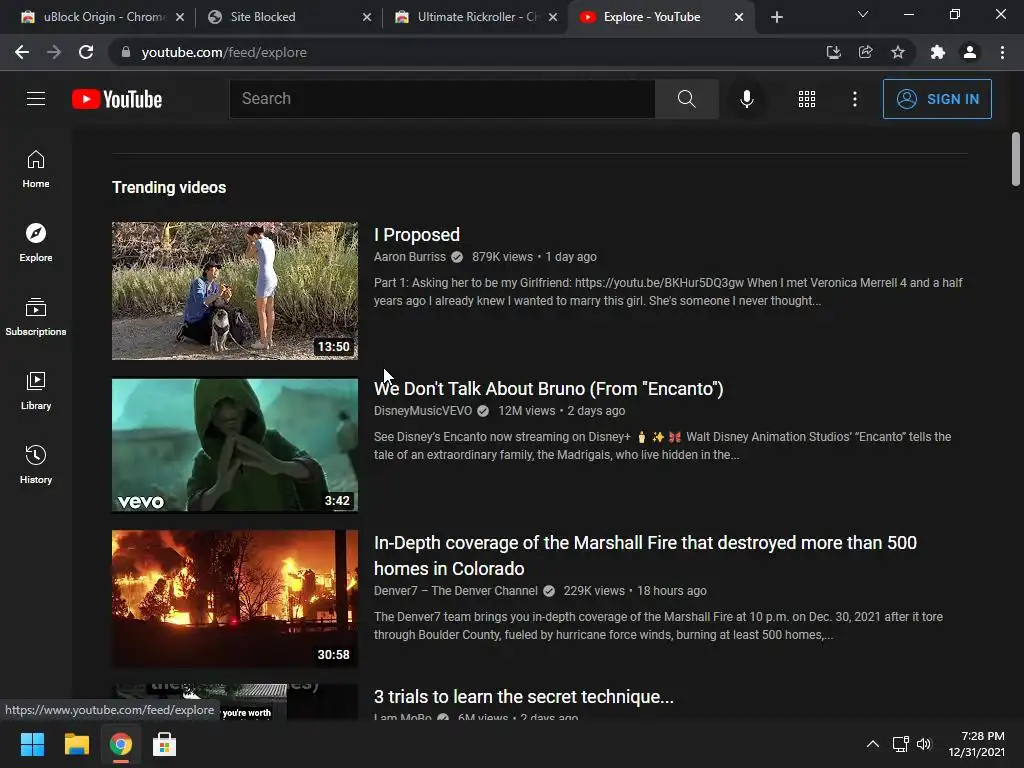Image resolution: width=1024 pixels, height=768 pixels.
Task: Click the YouTube logo
Action: tap(117, 99)
